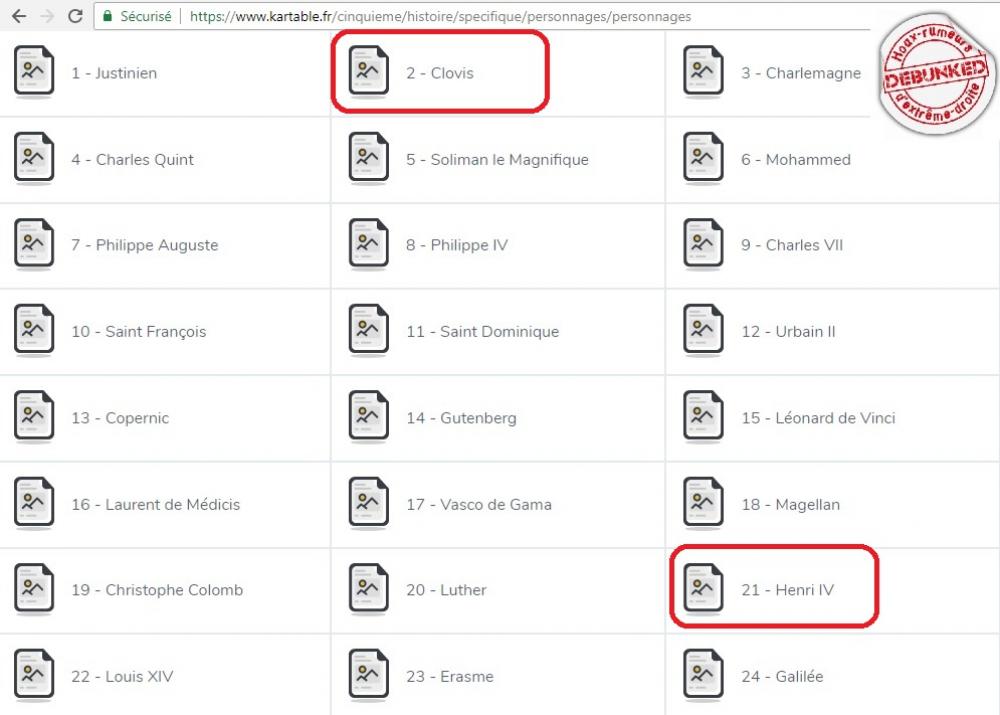Image resolution: width=1000 pixels, height=715 pixels.
Task: Click the browser back arrow
Action: click(18, 16)
